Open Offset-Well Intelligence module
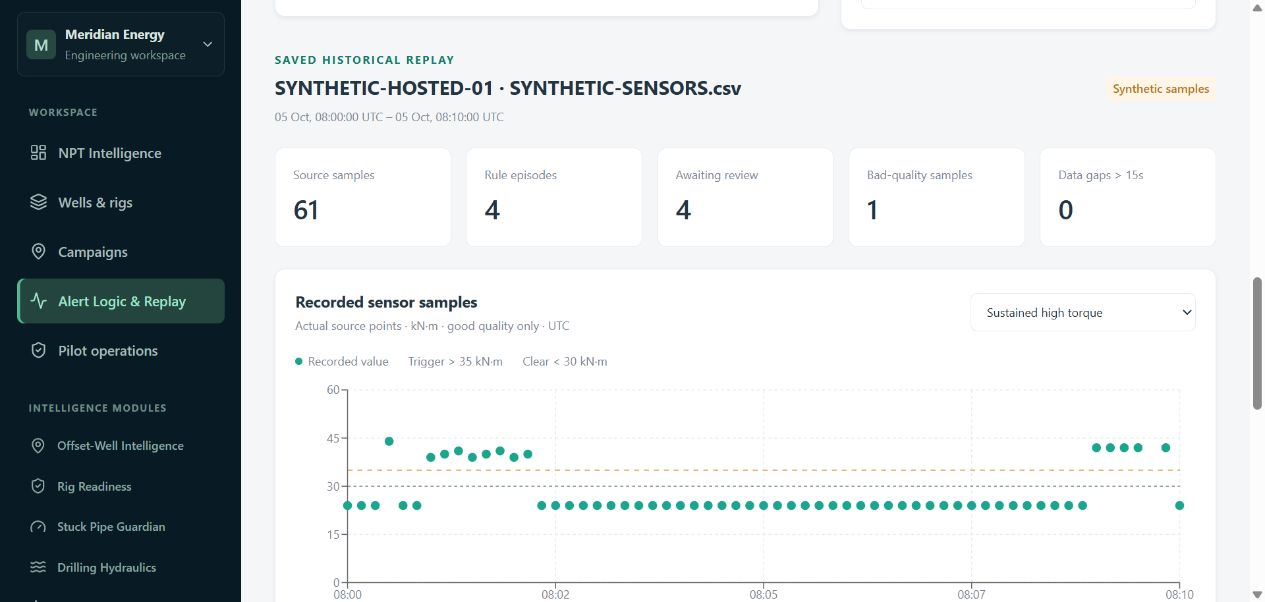 click(x=121, y=446)
